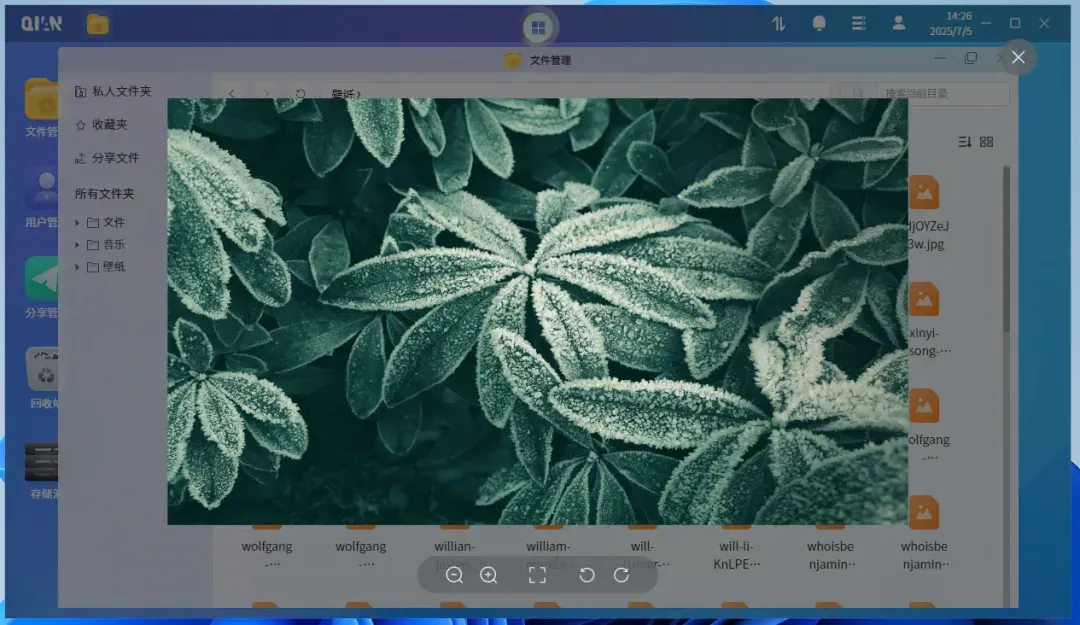Click the clock showing 14:26
Image resolution: width=1080 pixels, height=625 pixels.
[x=958, y=16]
